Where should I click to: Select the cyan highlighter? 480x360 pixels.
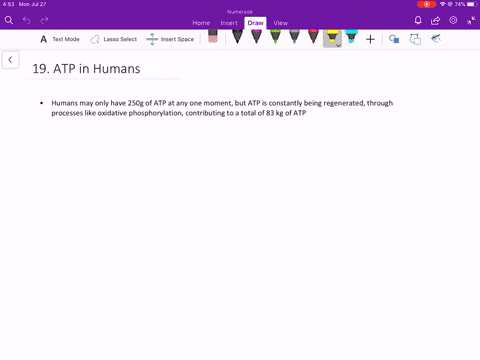click(x=351, y=37)
